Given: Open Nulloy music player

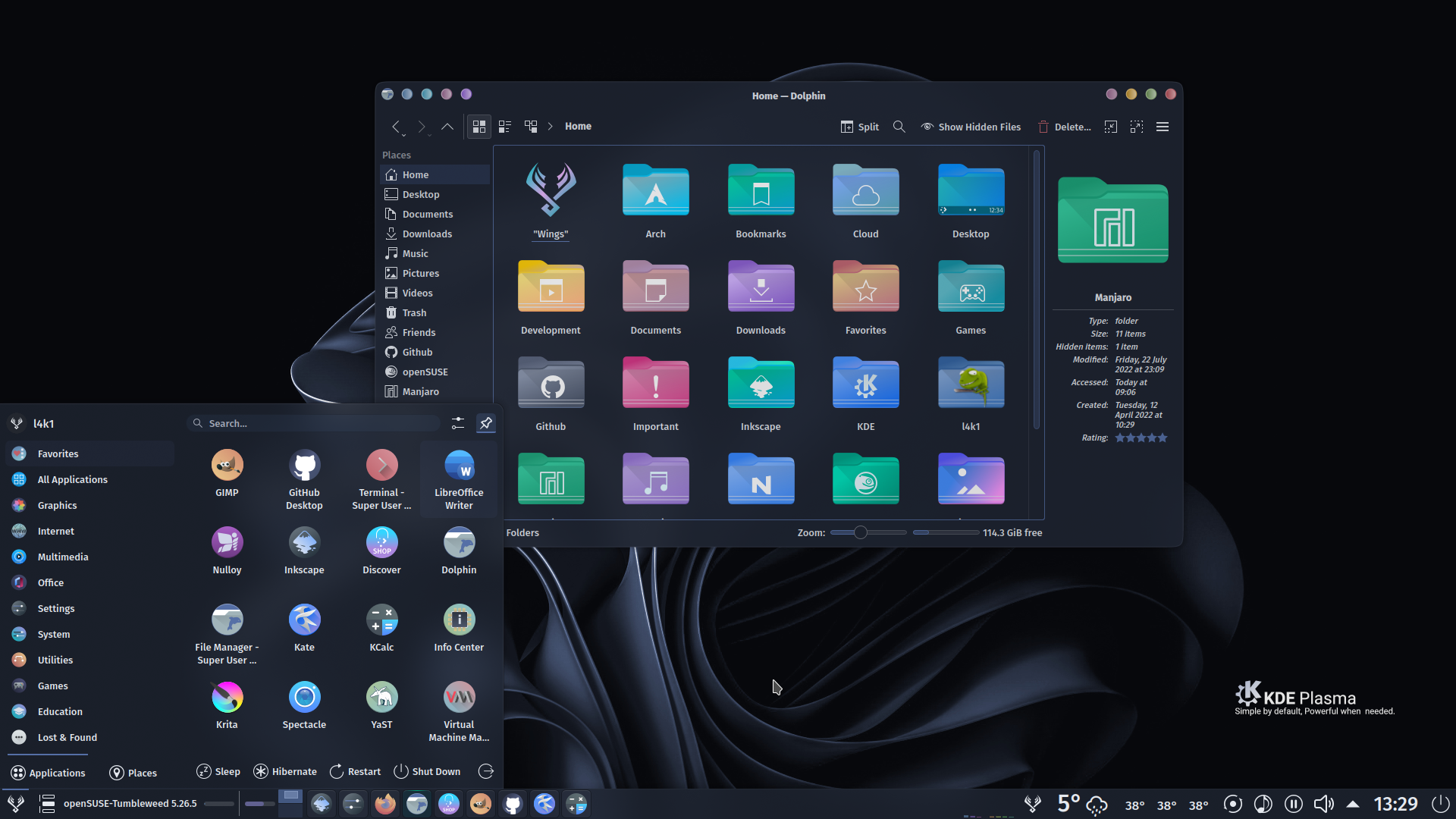Looking at the screenshot, I should pos(227,551).
